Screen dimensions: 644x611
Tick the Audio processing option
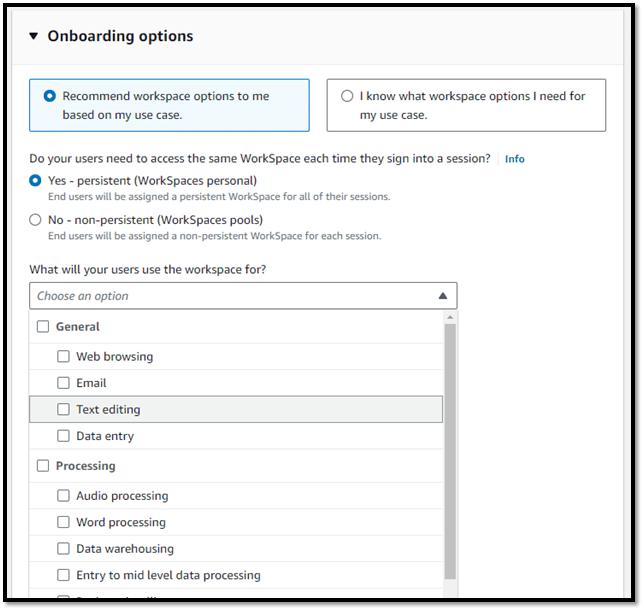[x=63, y=496]
